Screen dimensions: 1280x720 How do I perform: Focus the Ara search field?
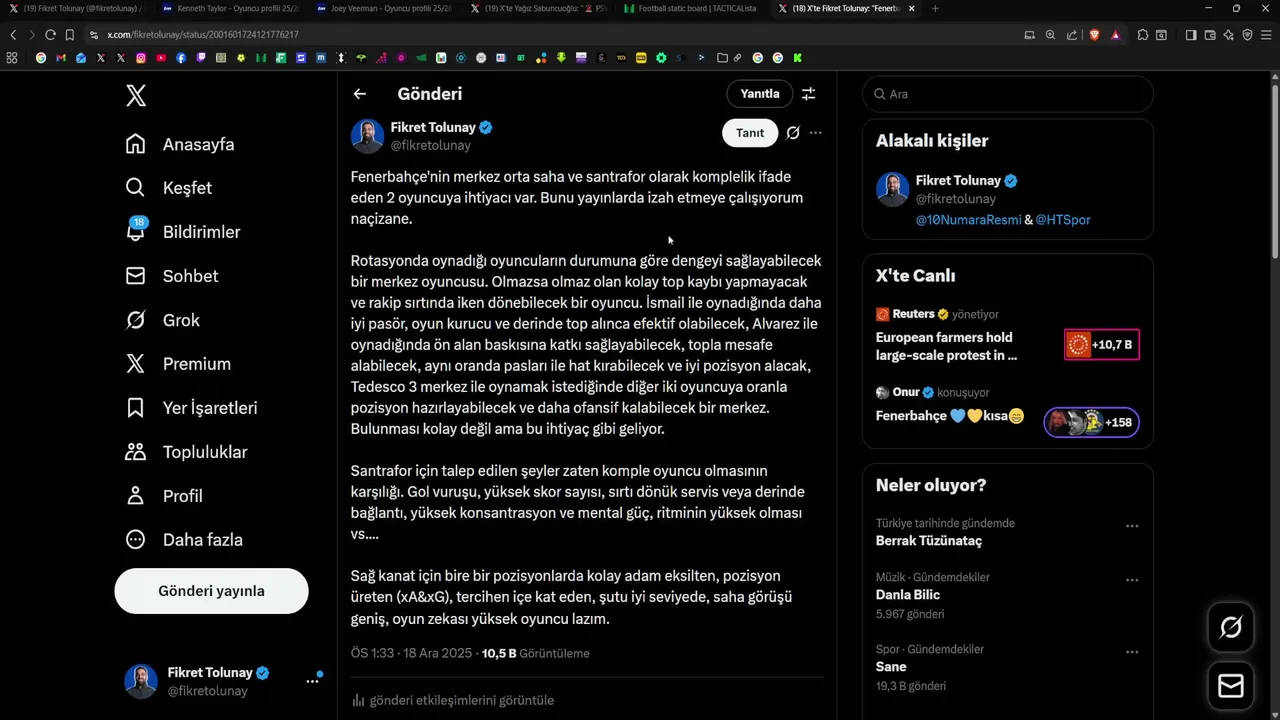coord(1008,94)
